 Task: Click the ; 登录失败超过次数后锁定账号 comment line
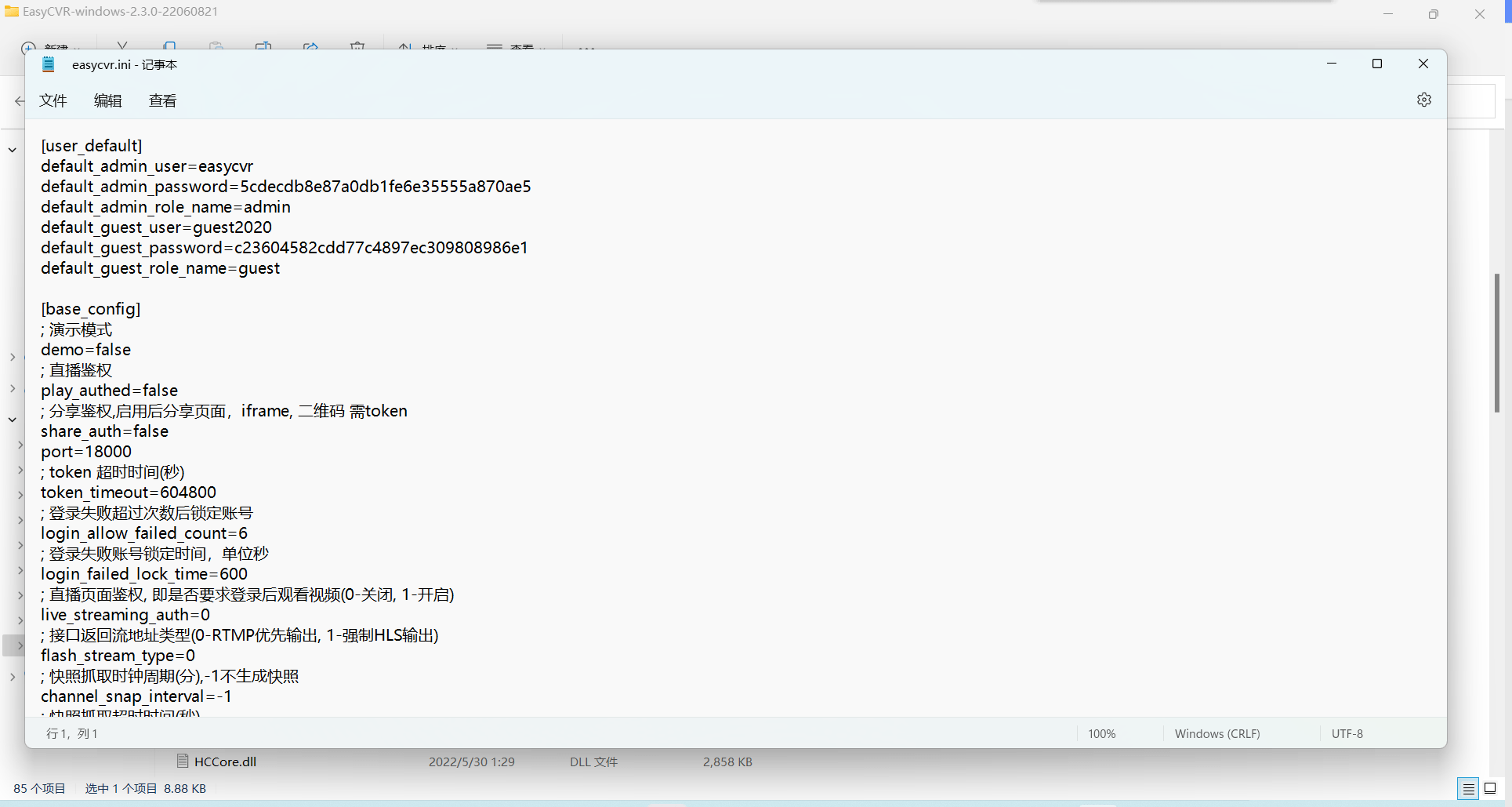[x=147, y=512]
